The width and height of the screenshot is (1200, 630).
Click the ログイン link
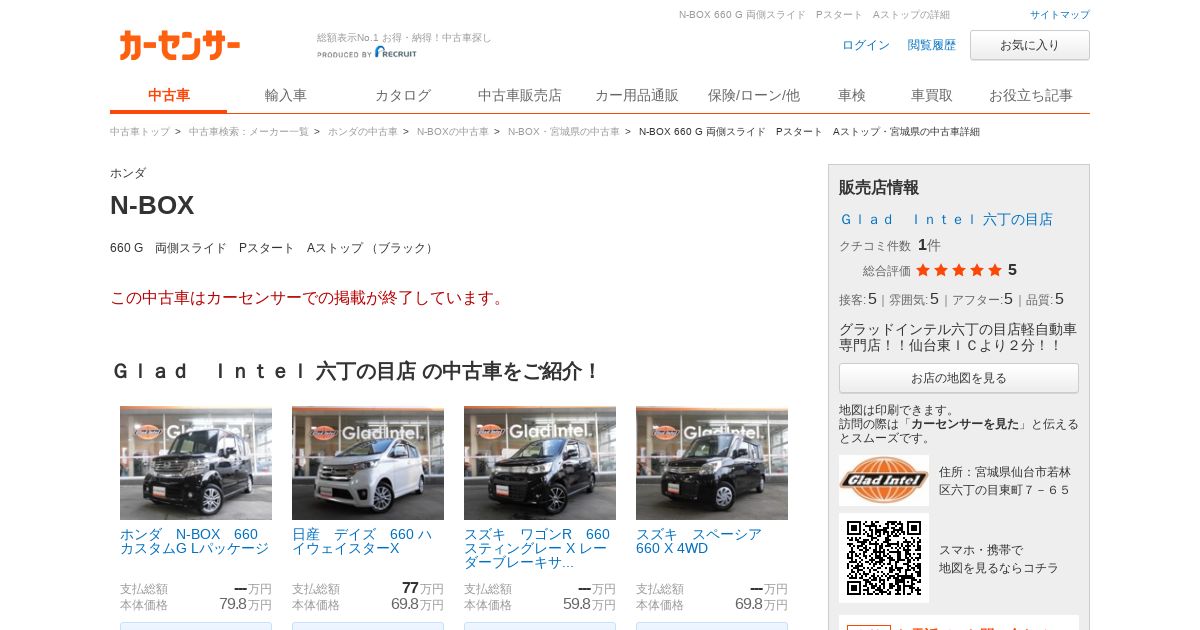click(866, 45)
